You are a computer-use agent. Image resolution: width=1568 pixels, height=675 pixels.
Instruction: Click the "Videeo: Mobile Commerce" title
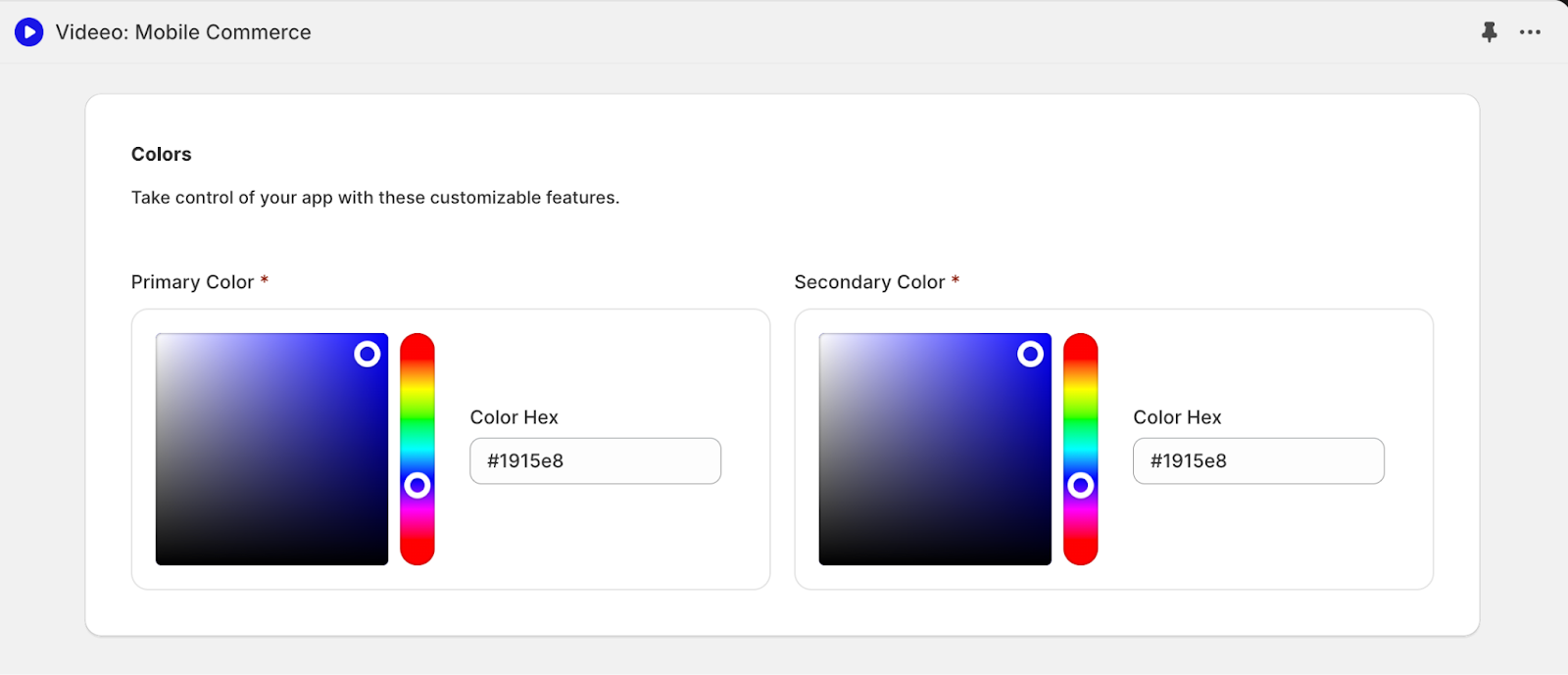click(183, 32)
